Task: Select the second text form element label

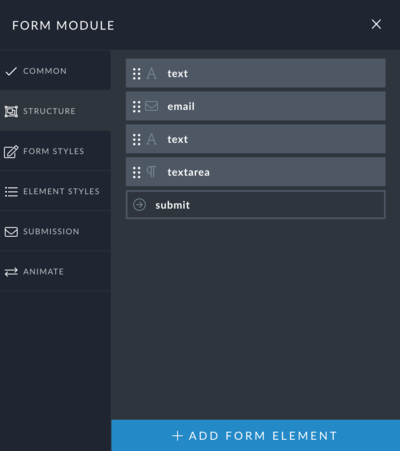Action: (x=177, y=140)
